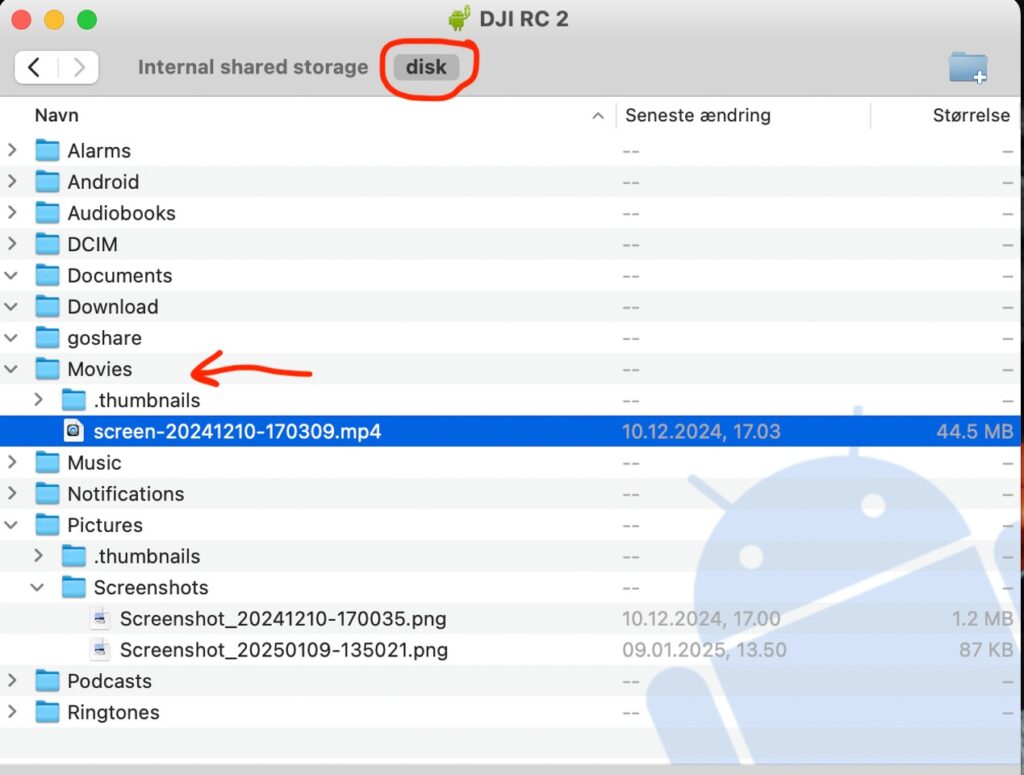Expand the Android folder
Screen dimensions: 1024x775
tap(12, 182)
